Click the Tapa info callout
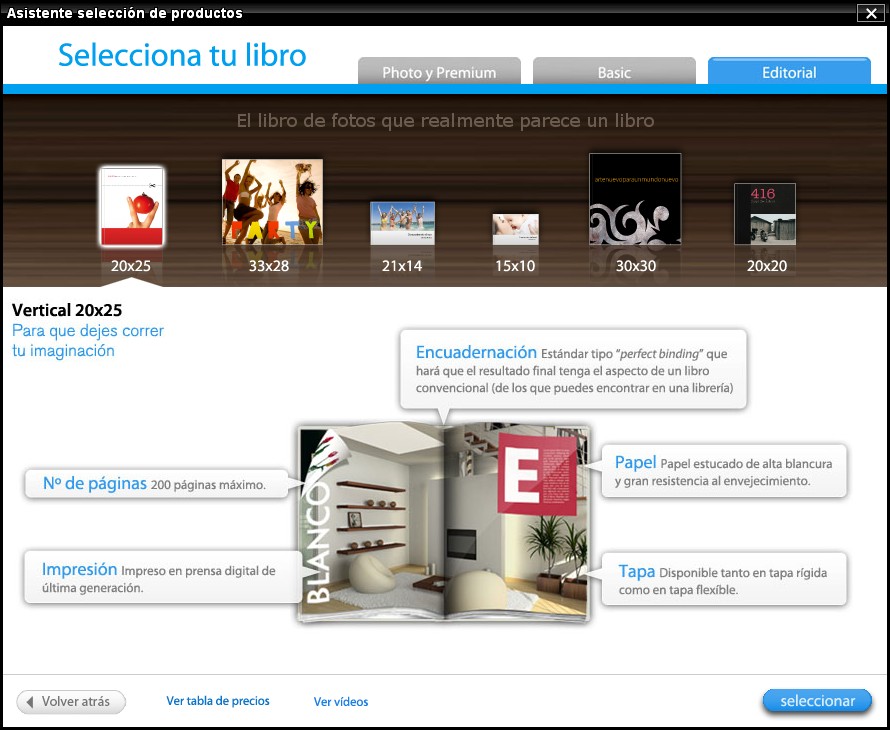This screenshot has height=730, width=890. click(724, 580)
